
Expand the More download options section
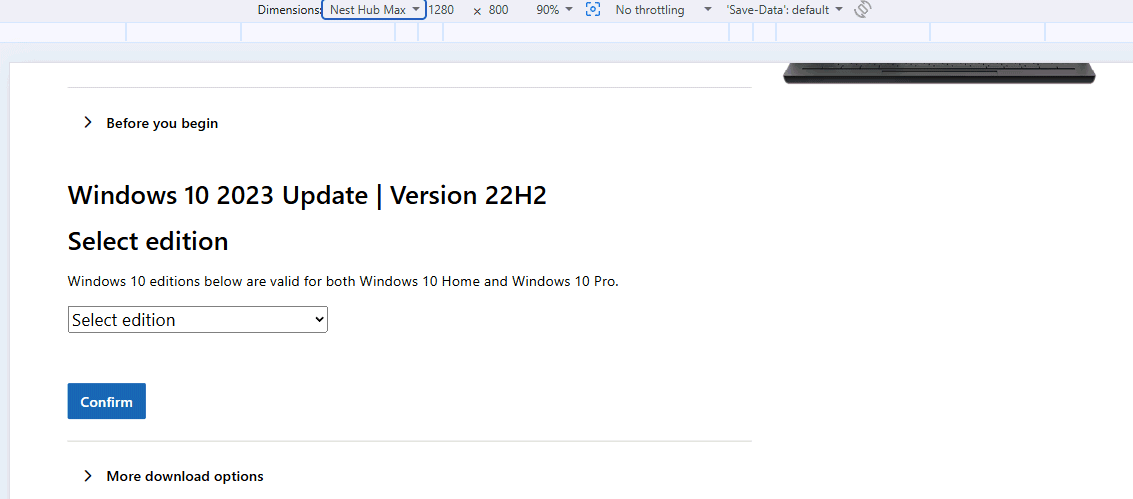pyautogui.click(x=173, y=476)
